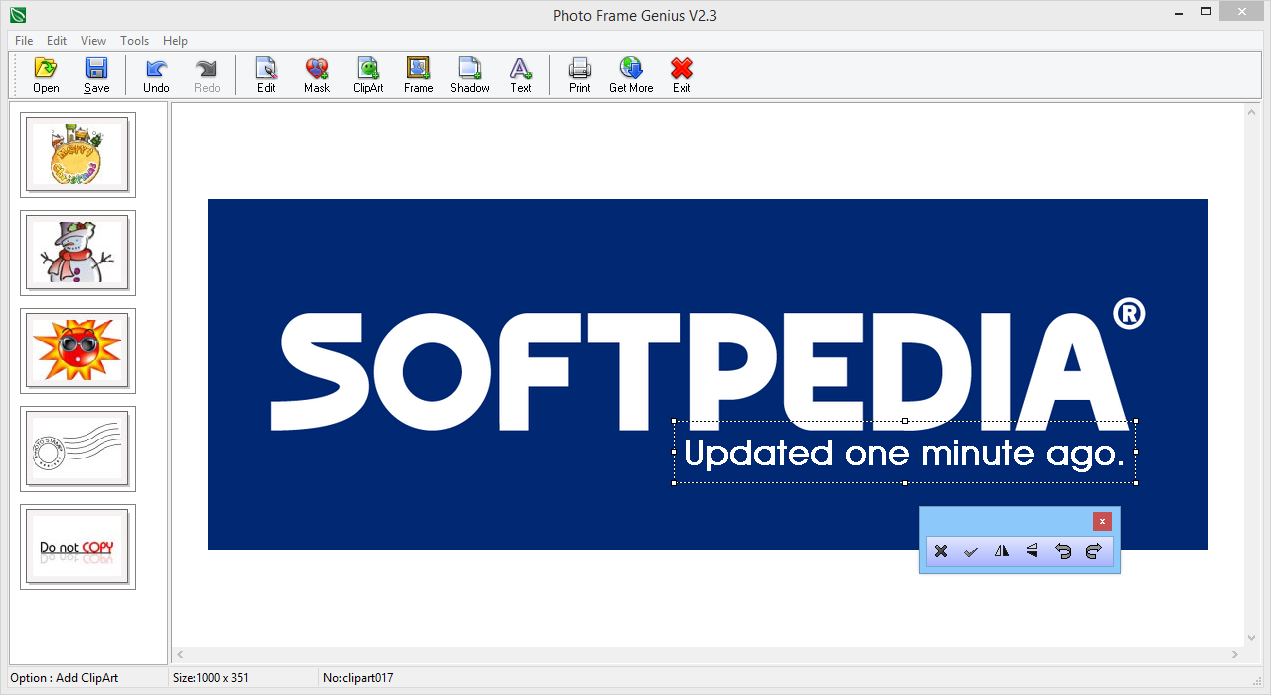Click the vertical scrollbar down arrow
Image resolution: width=1271 pixels, height=695 pixels.
1251,638
